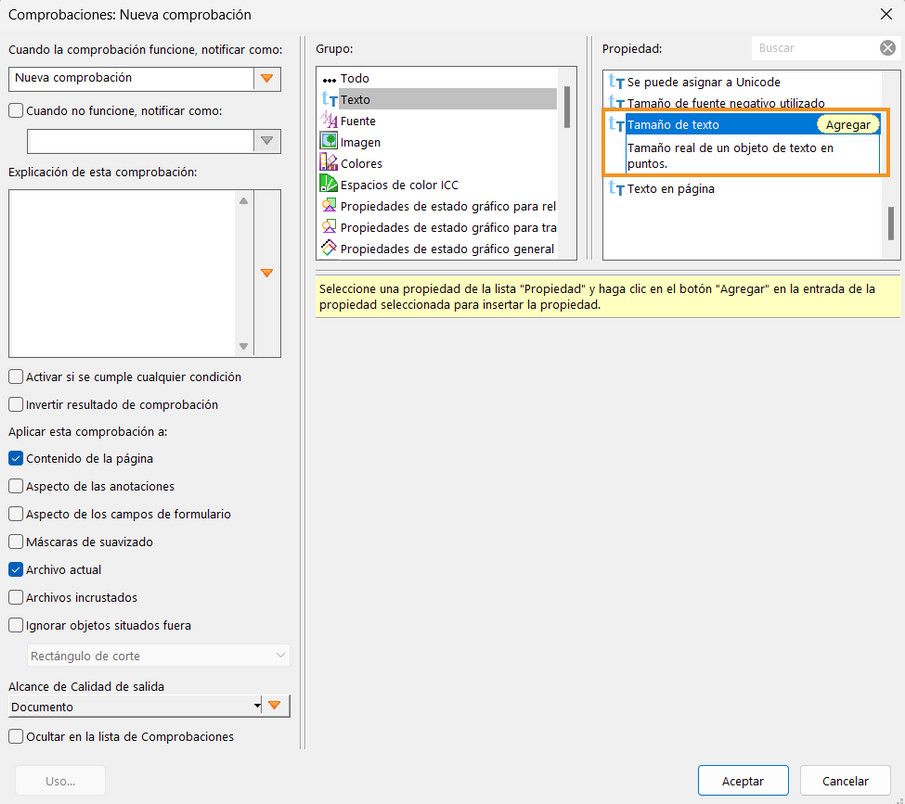Screen dimensions: 905x804
Task: Click the Colores group icon
Action: [328, 163]
